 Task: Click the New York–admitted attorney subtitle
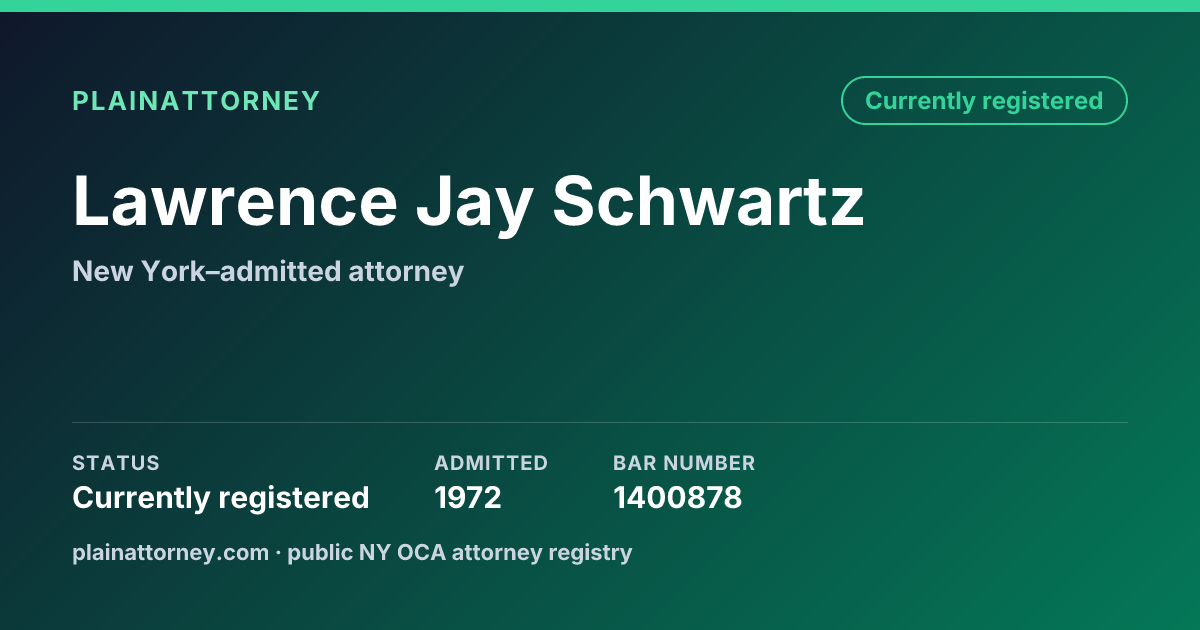[268, 271]
